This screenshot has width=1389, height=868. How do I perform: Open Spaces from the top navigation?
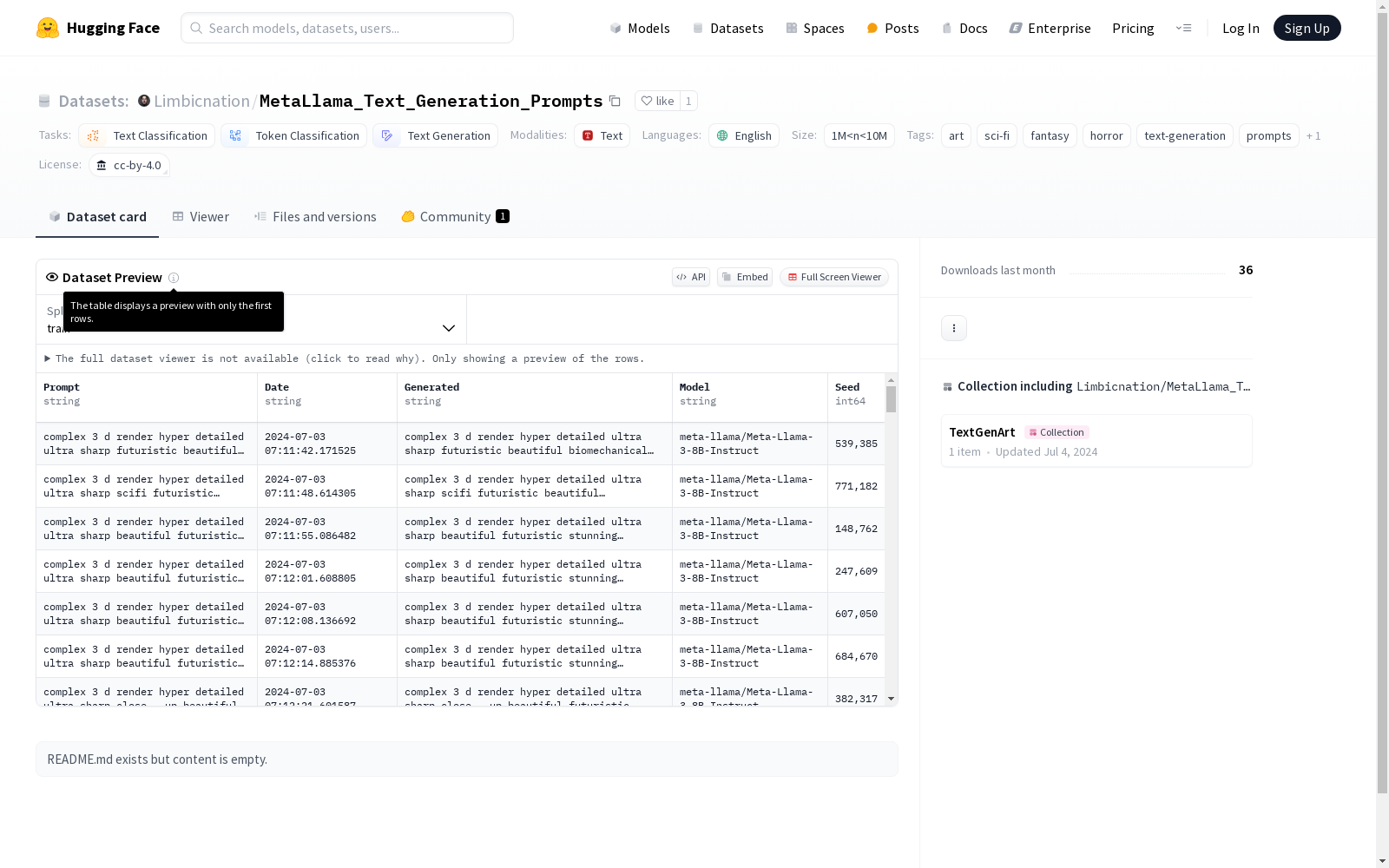click(815, 28)
